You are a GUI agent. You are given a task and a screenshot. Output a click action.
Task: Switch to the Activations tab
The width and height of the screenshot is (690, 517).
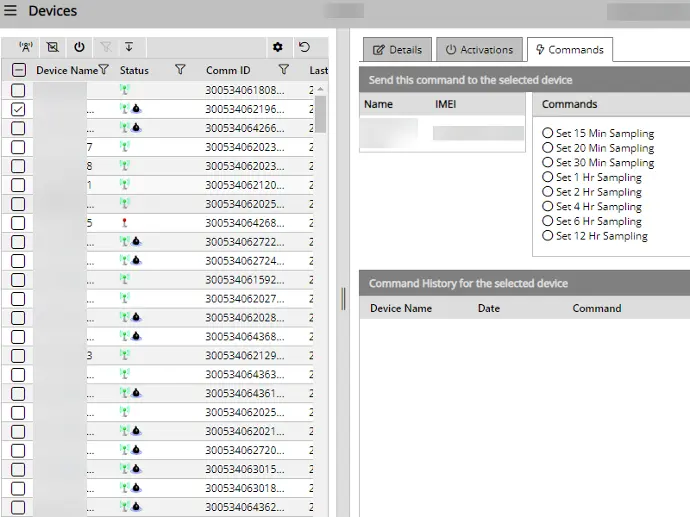(x=479, y=50)
